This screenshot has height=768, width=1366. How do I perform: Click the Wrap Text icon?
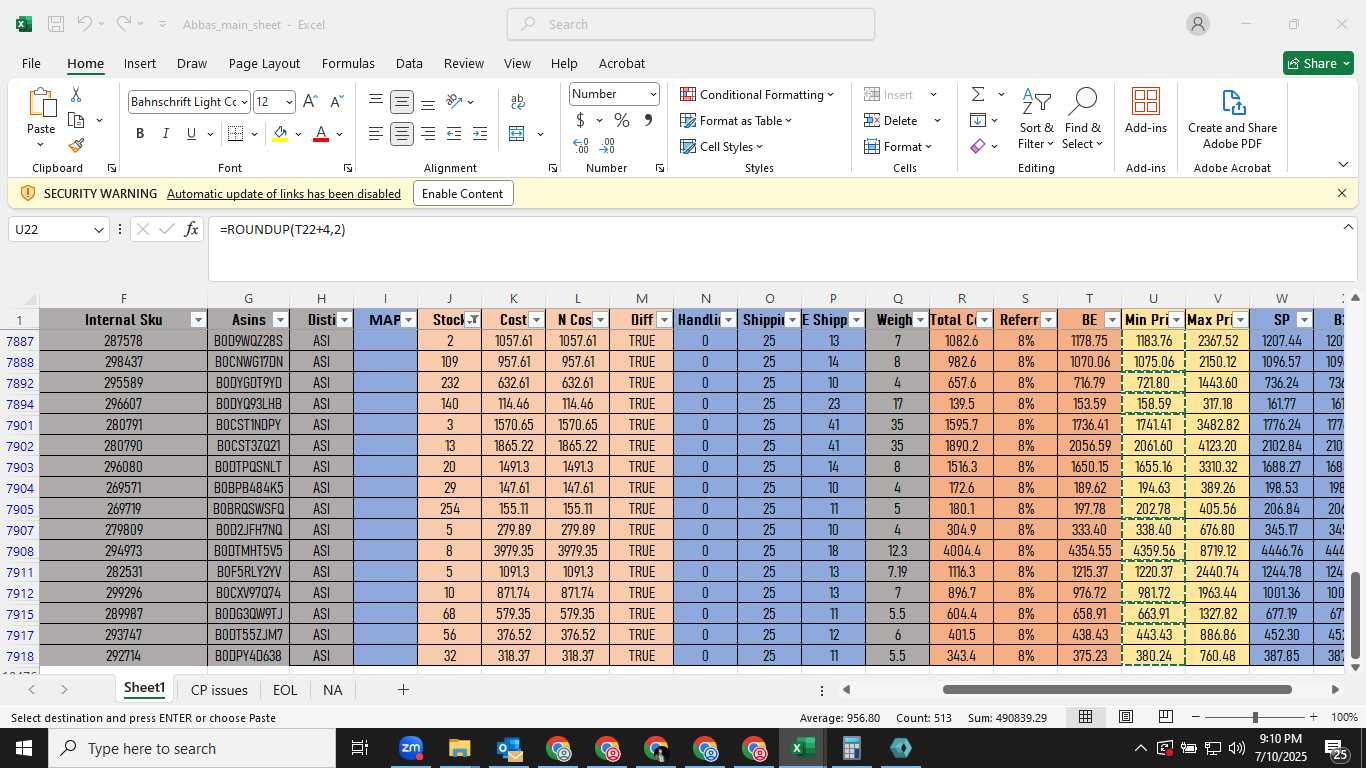518,102
